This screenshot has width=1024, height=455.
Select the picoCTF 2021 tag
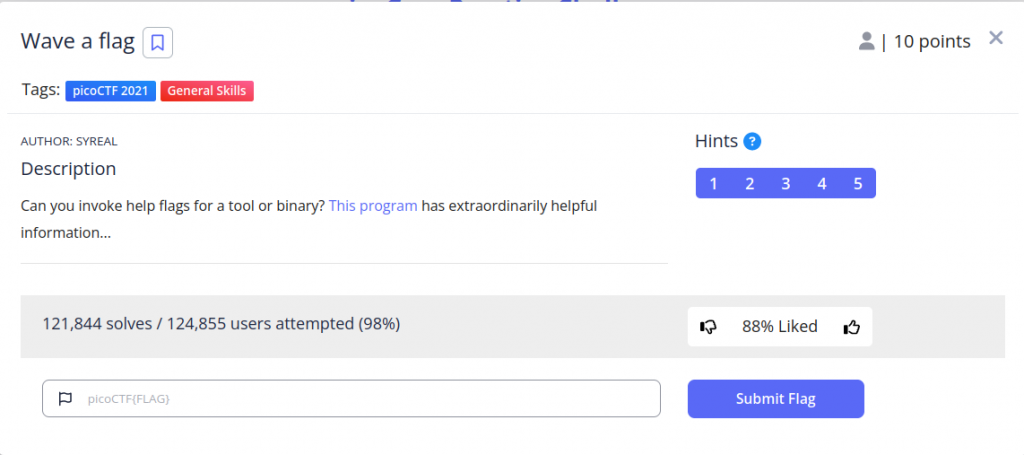[x=110, y=91]
